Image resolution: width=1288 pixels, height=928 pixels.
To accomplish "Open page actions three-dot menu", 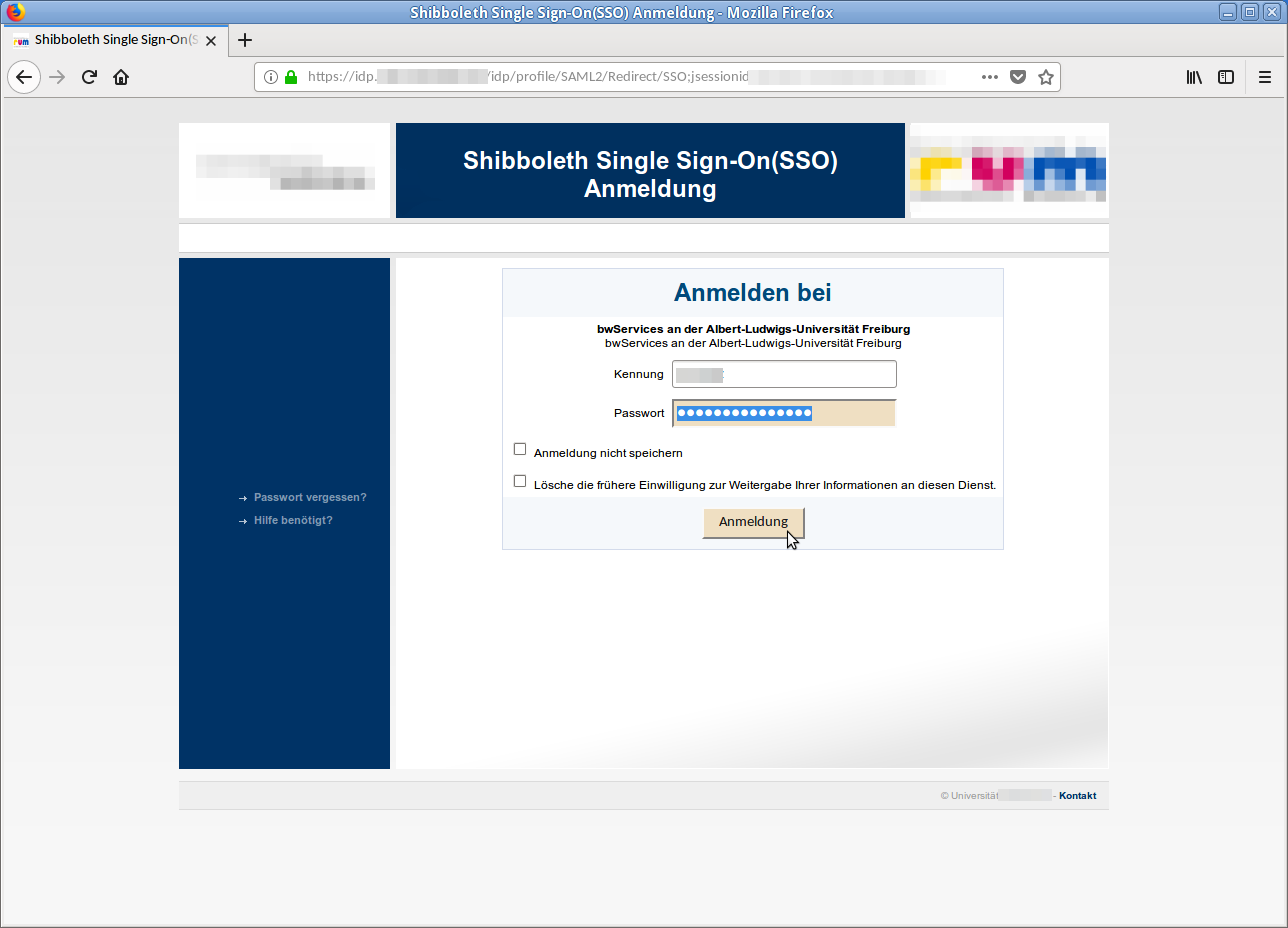I will pos(990,77).
